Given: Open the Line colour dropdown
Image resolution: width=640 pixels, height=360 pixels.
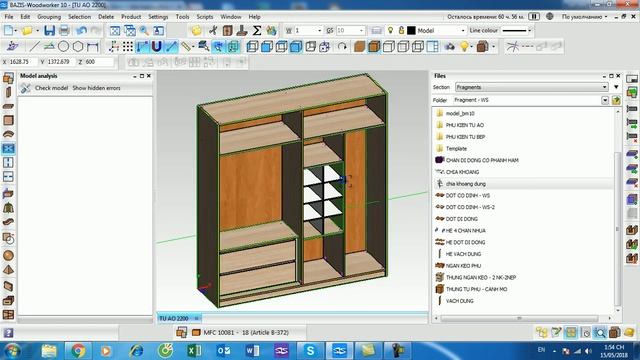Looking at the screenshot, I should tap(529, 31).
